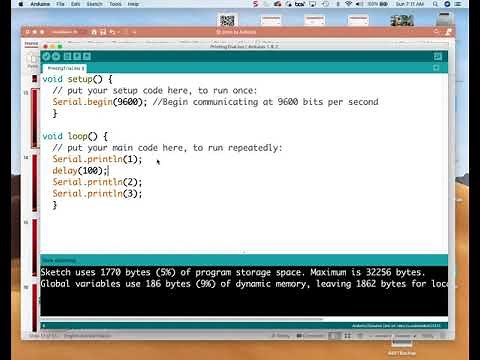This screenshot has height=360, width=480.
Task: Click the line 'Serial.println(3);'
Action: pyautogui.click(x=97, y=194)
